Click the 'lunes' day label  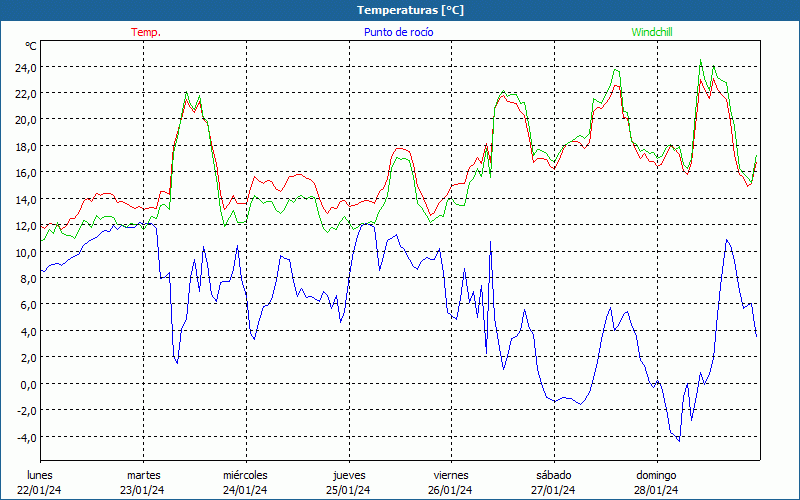pos(40,475)
